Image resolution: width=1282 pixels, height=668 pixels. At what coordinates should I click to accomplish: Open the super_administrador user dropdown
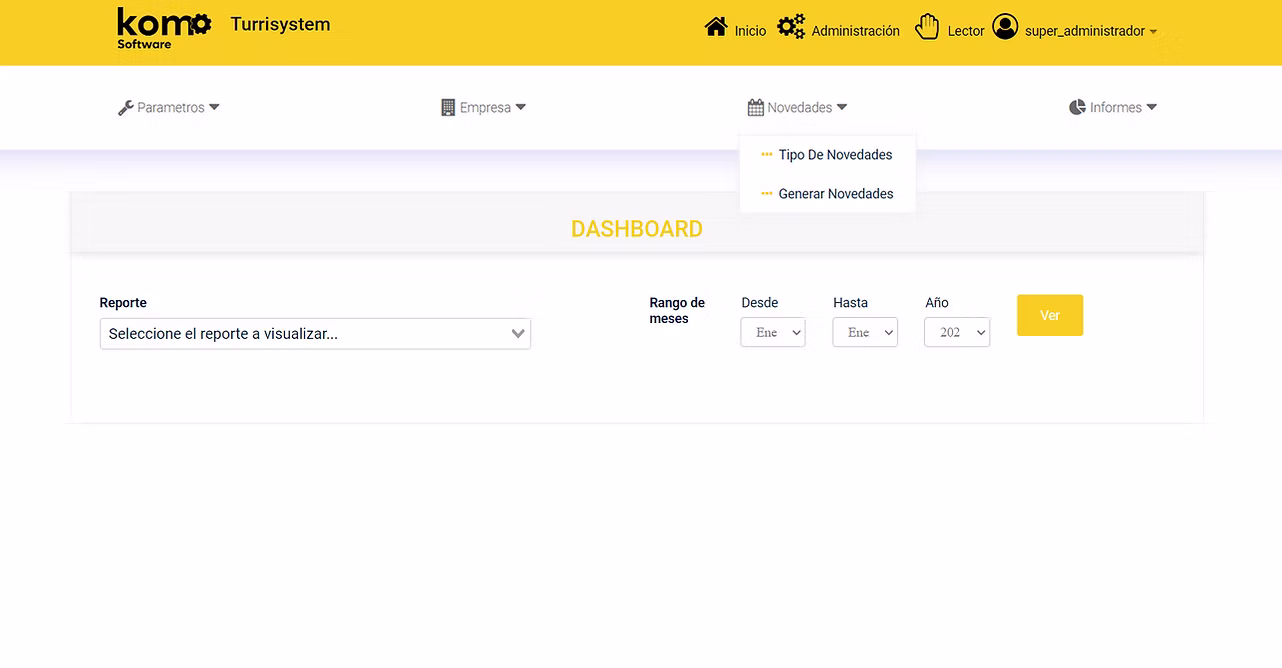[1090, 31]
